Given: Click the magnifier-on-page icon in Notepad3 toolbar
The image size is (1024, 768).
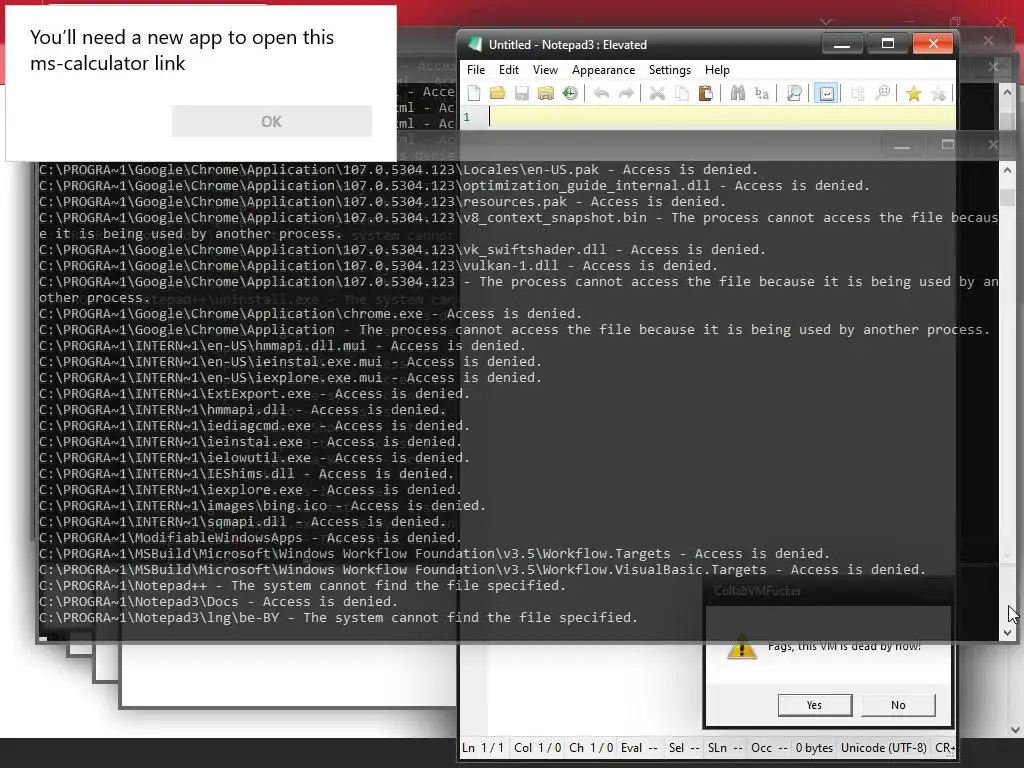Looking at the screenshot, I should (794, 93).
